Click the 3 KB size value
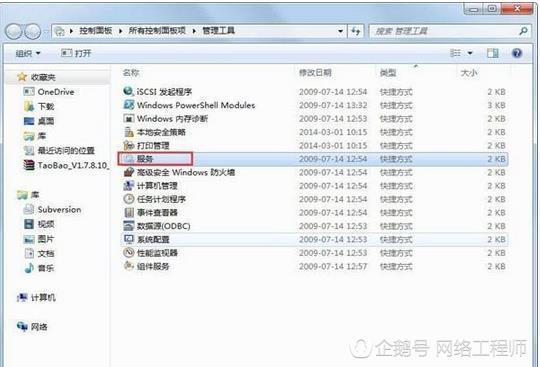 (496, 105)
